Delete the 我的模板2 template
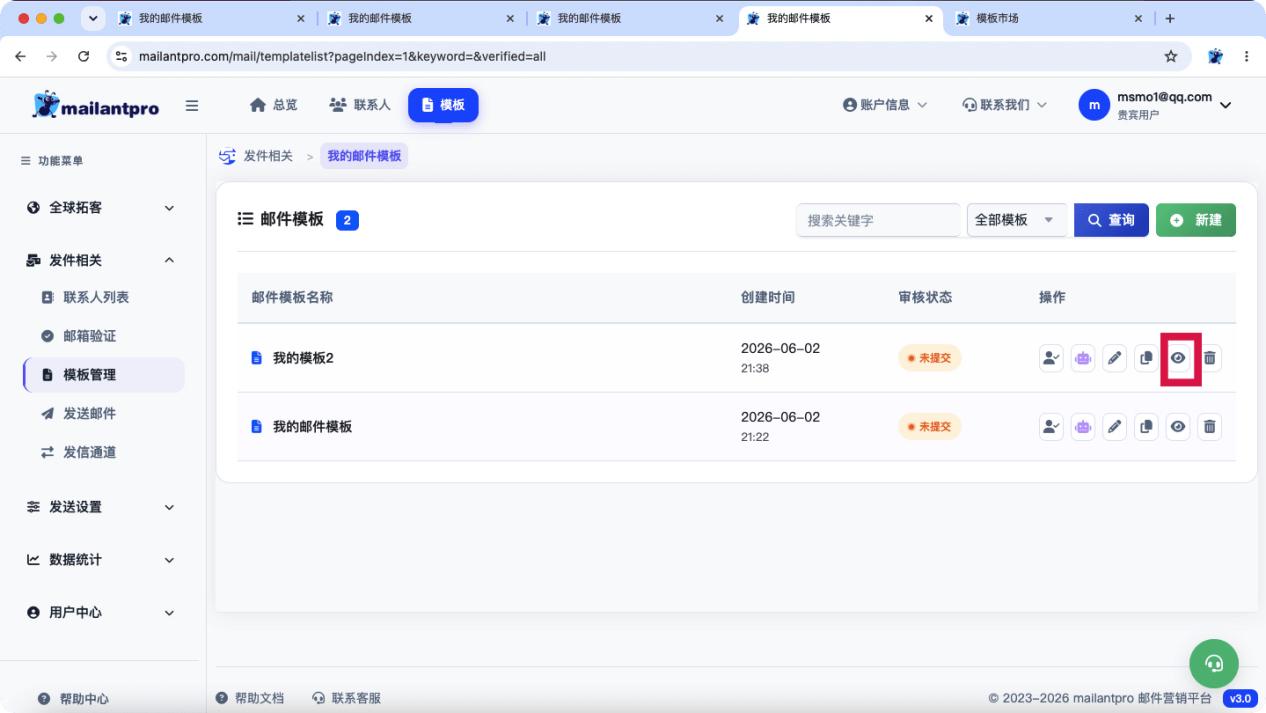The image size is (1266, 713). pyautogui.click(x=1210, y=358)
